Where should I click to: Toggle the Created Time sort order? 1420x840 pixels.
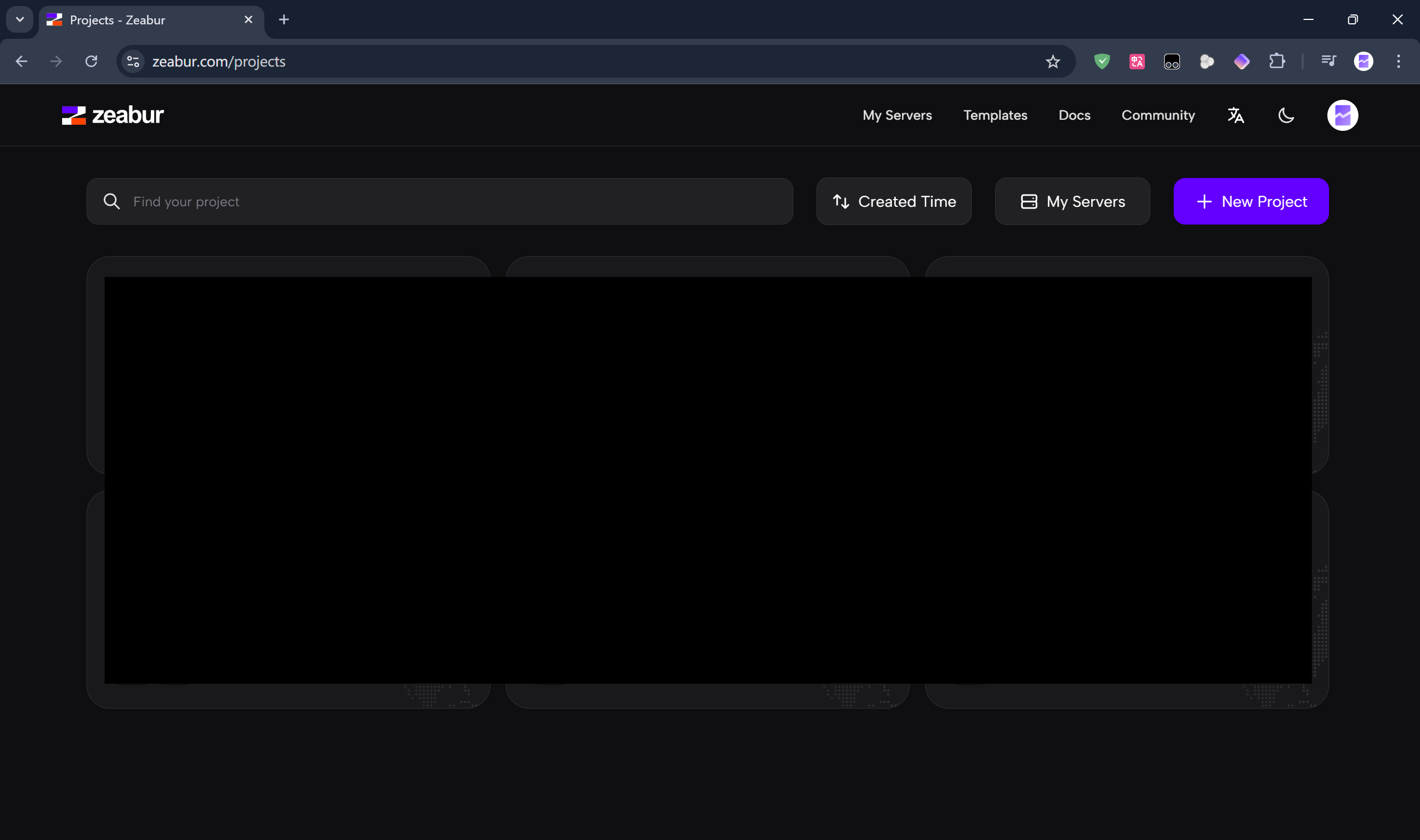click(x=894, y=201)
